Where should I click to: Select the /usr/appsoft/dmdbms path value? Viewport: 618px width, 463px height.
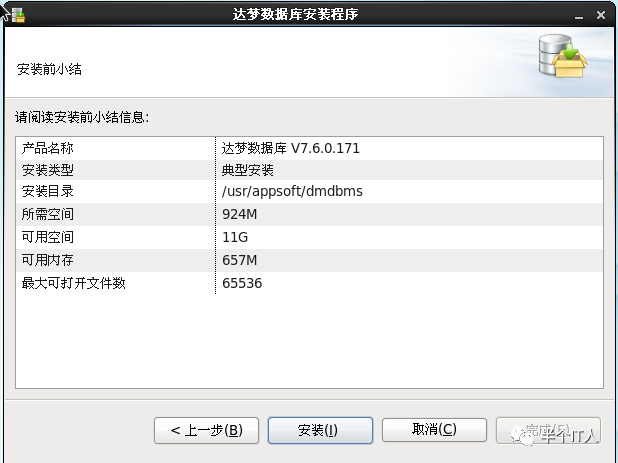point(292,191)
